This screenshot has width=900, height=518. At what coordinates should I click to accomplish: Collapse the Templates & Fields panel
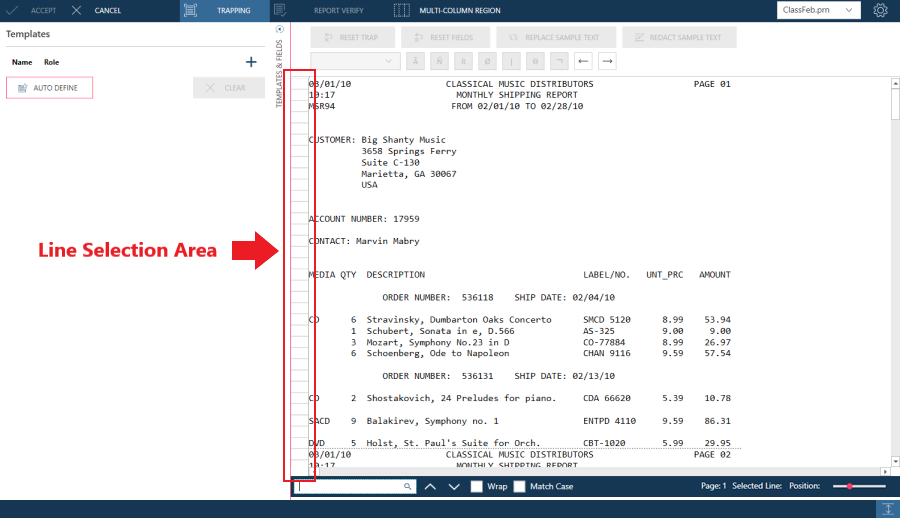click(x=279, y=29)
